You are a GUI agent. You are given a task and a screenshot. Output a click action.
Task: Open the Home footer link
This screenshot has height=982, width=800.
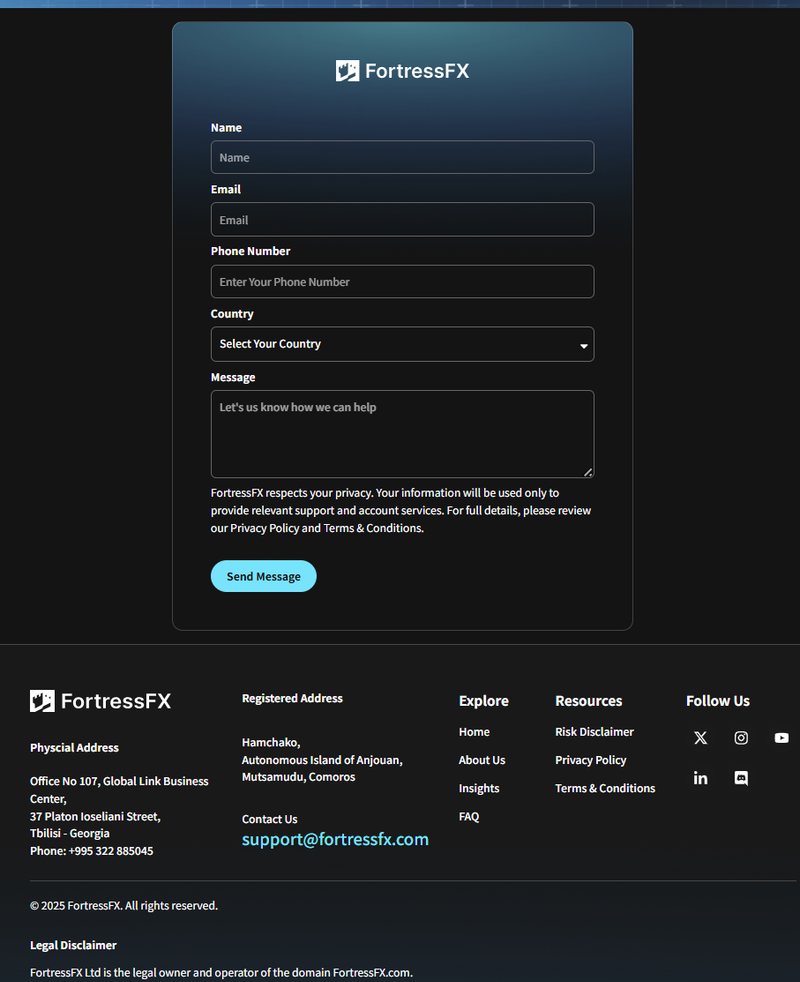tap(474, 731)
